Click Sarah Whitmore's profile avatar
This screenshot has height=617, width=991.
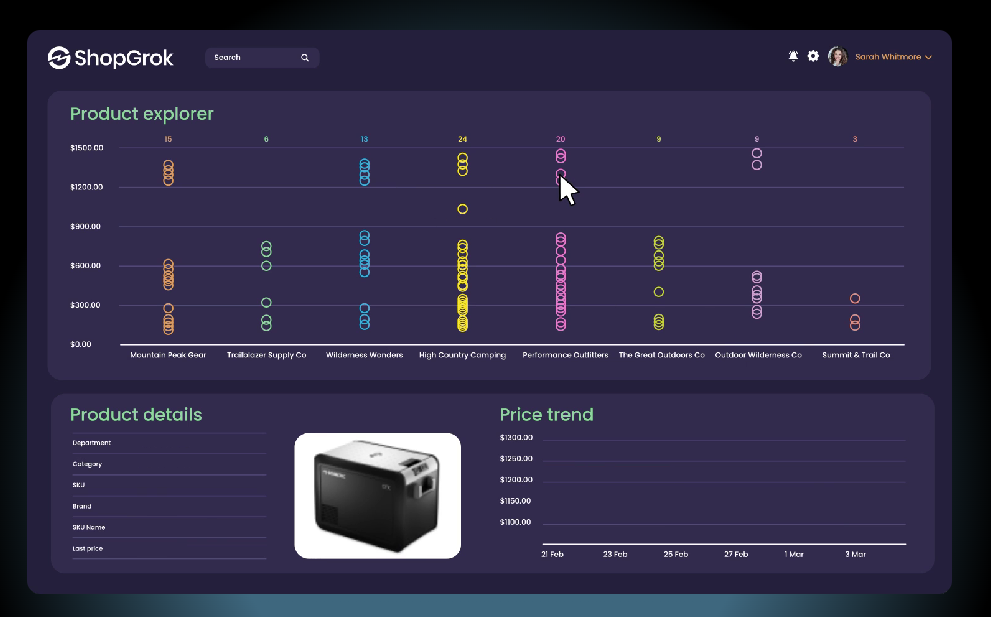(x=837, y=56)
